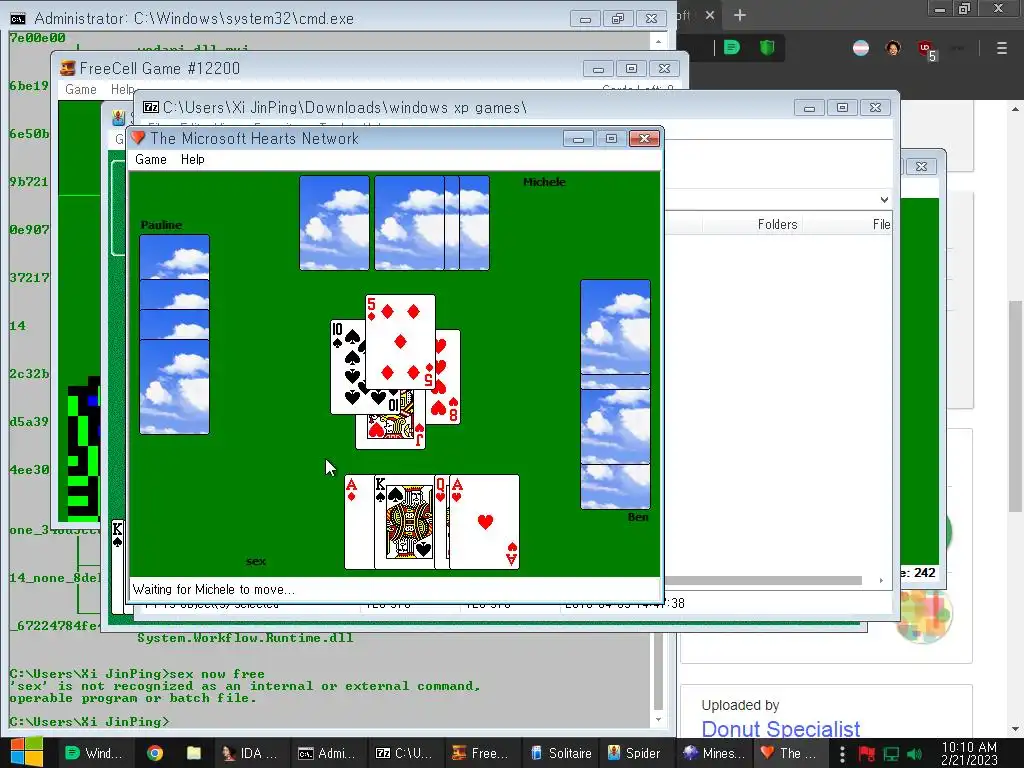Screen dimensions: 1024x768
Task: Open Game menu in FreeCell window
Action: click(81, 89)
